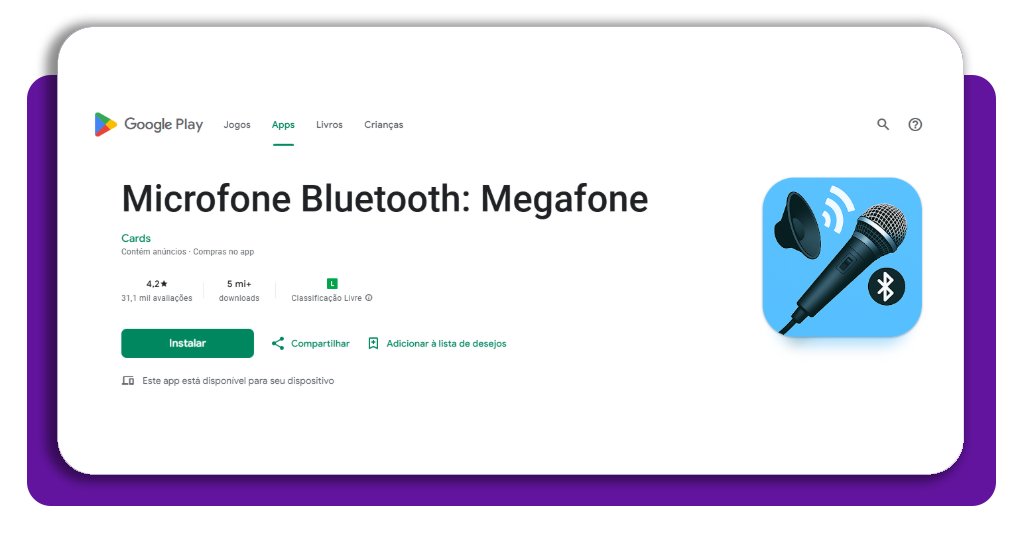Go to the Crianças tab
Image resolution: width=1024 pixels, height=536 pixels.
coord(383,125)
